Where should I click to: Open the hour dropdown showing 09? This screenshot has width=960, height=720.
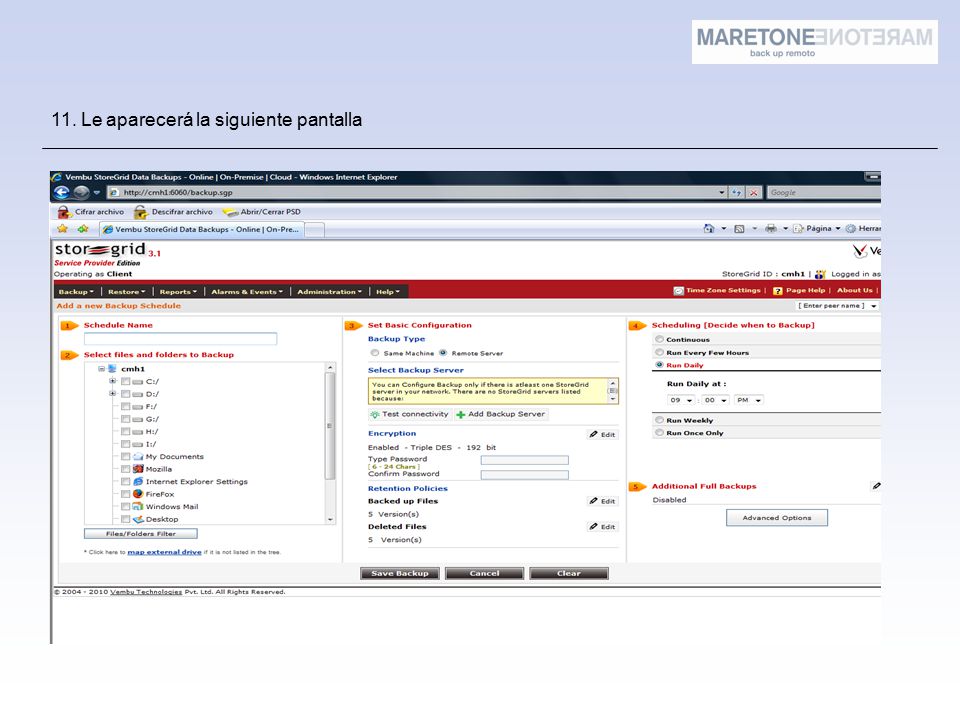[681, 400]
